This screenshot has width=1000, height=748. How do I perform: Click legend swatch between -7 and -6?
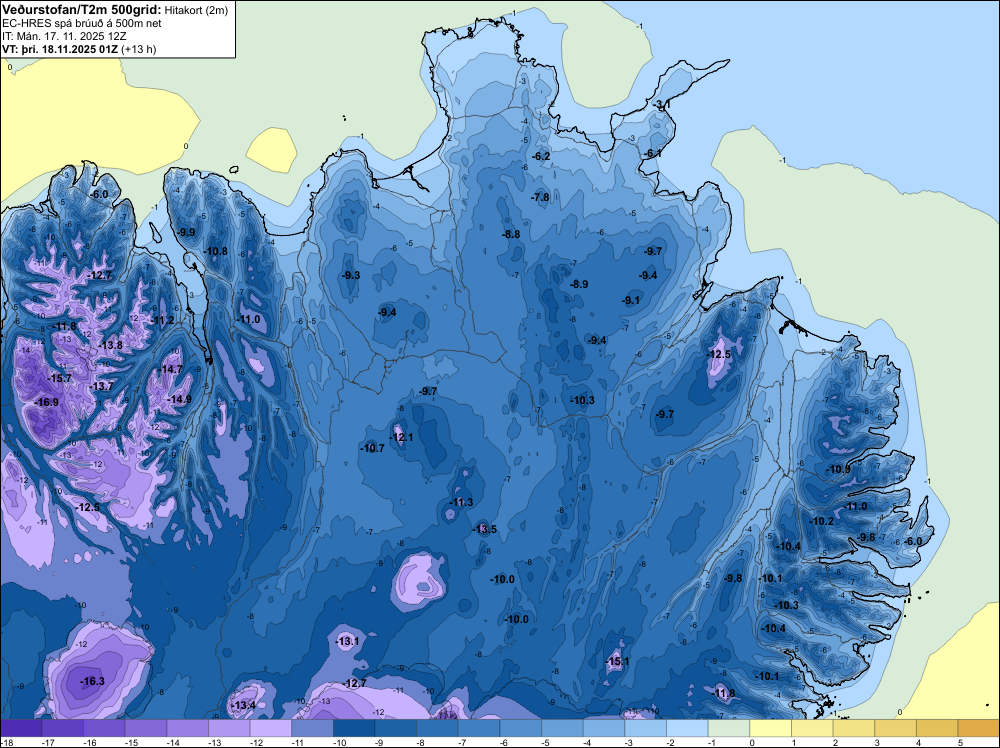click(x=479, y=728)
